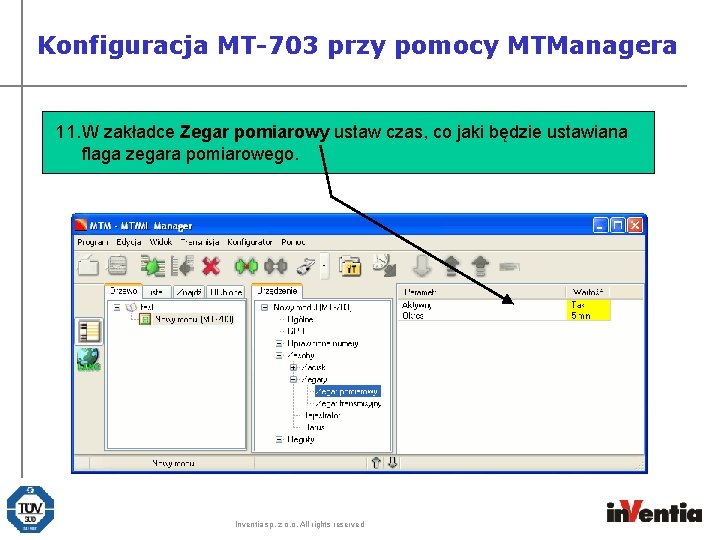Select Reguły in the device tree
The width and height of the screenshot is (720, 540).
(301, 439)
